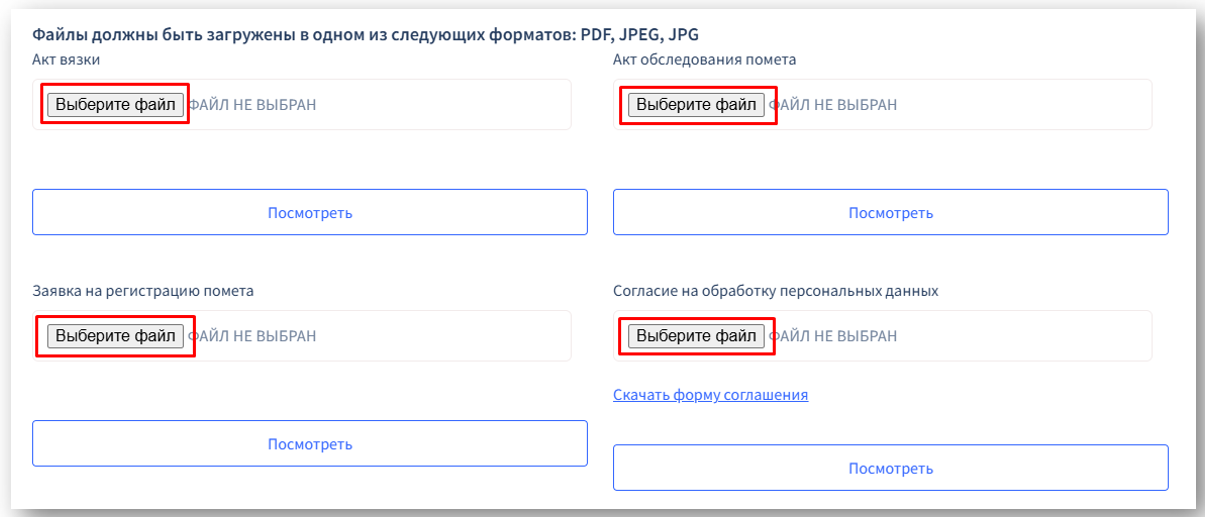Select file for Согласие на обработку персональных данных
Image resolution: width=1205 pixels, height=517 pixels.
point(696,336)
